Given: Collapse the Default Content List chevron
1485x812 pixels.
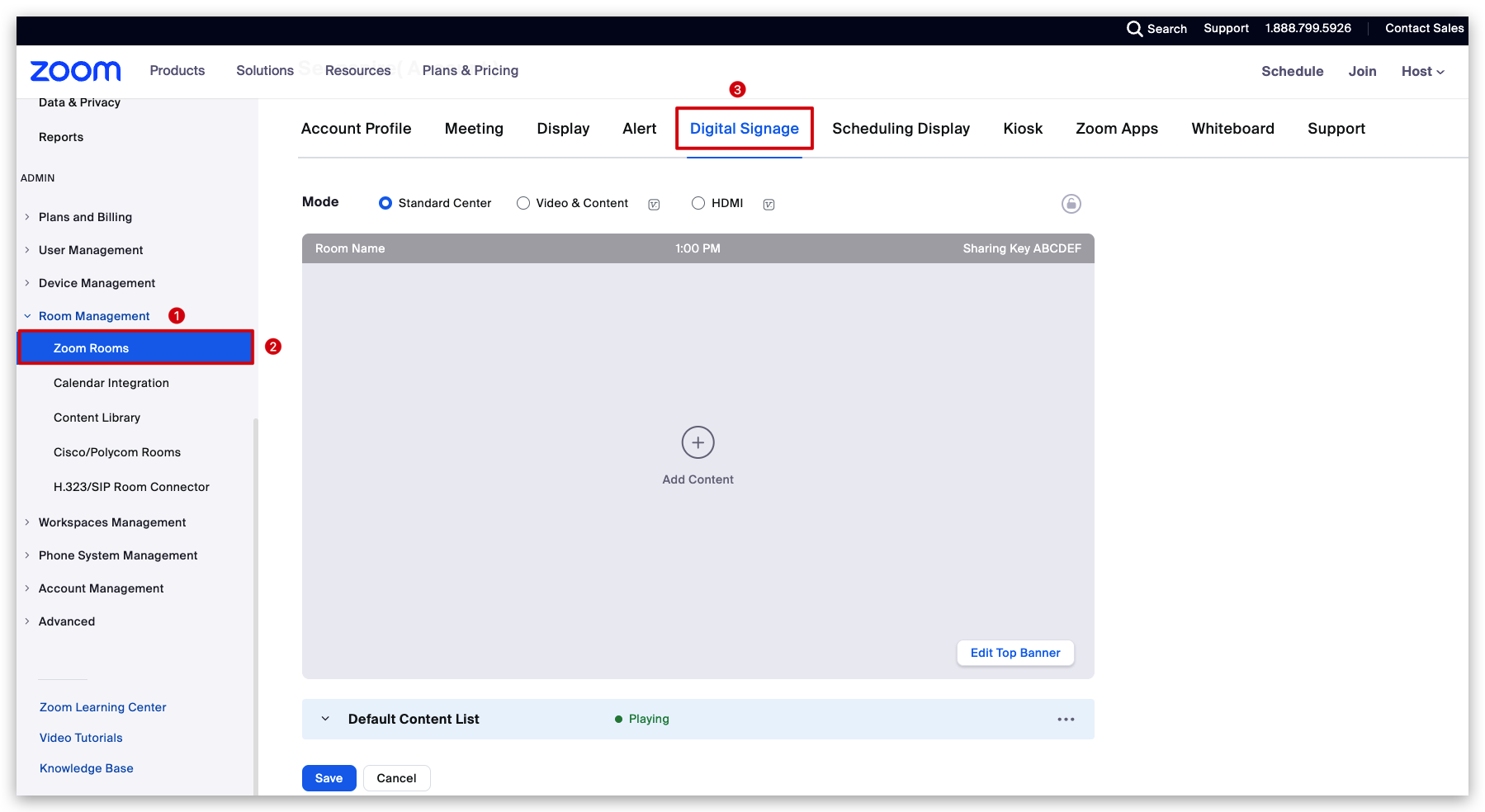Looking at the screenshot, I should (x=325, y=719).
